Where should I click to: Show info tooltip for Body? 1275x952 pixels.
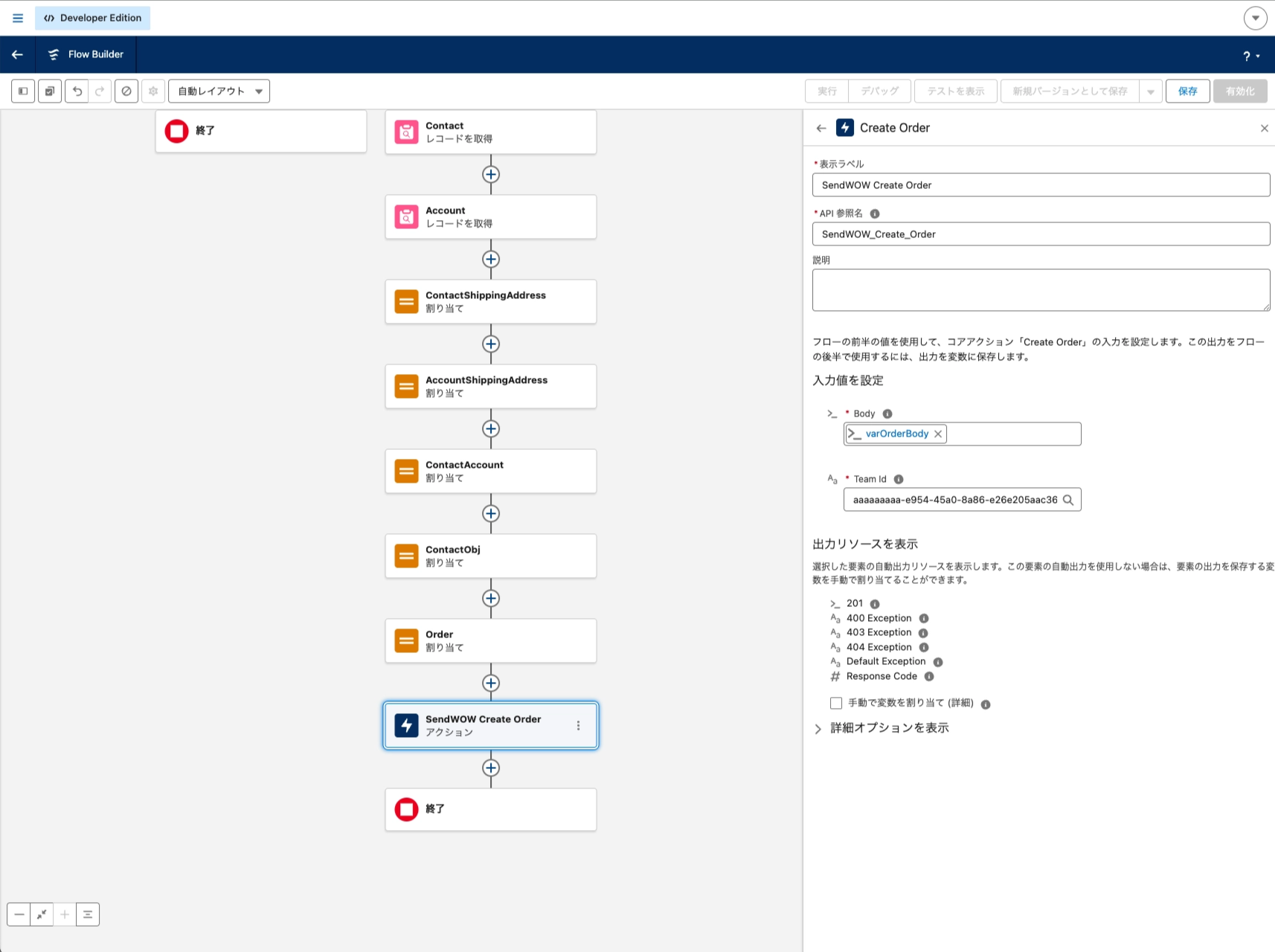[887, 414]
